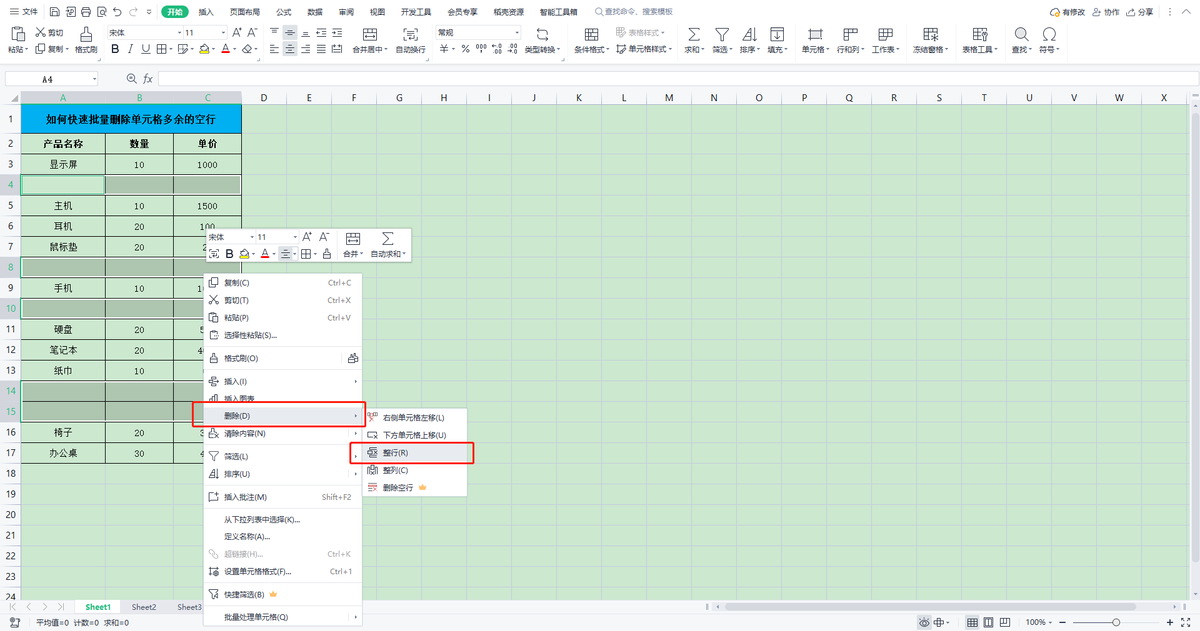Toggle italic formatting in the ribbon
Image resolution: width=1200 pixels, height=631 pixels.
[x=130, y=49]
